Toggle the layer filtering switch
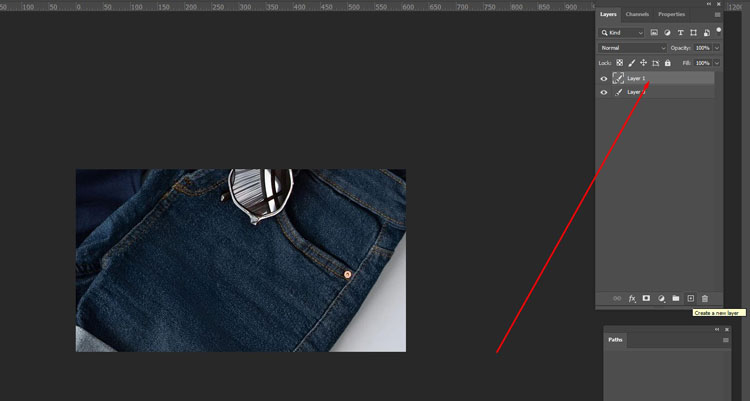This screenshot has width=750, height=401. pos(718,32)
